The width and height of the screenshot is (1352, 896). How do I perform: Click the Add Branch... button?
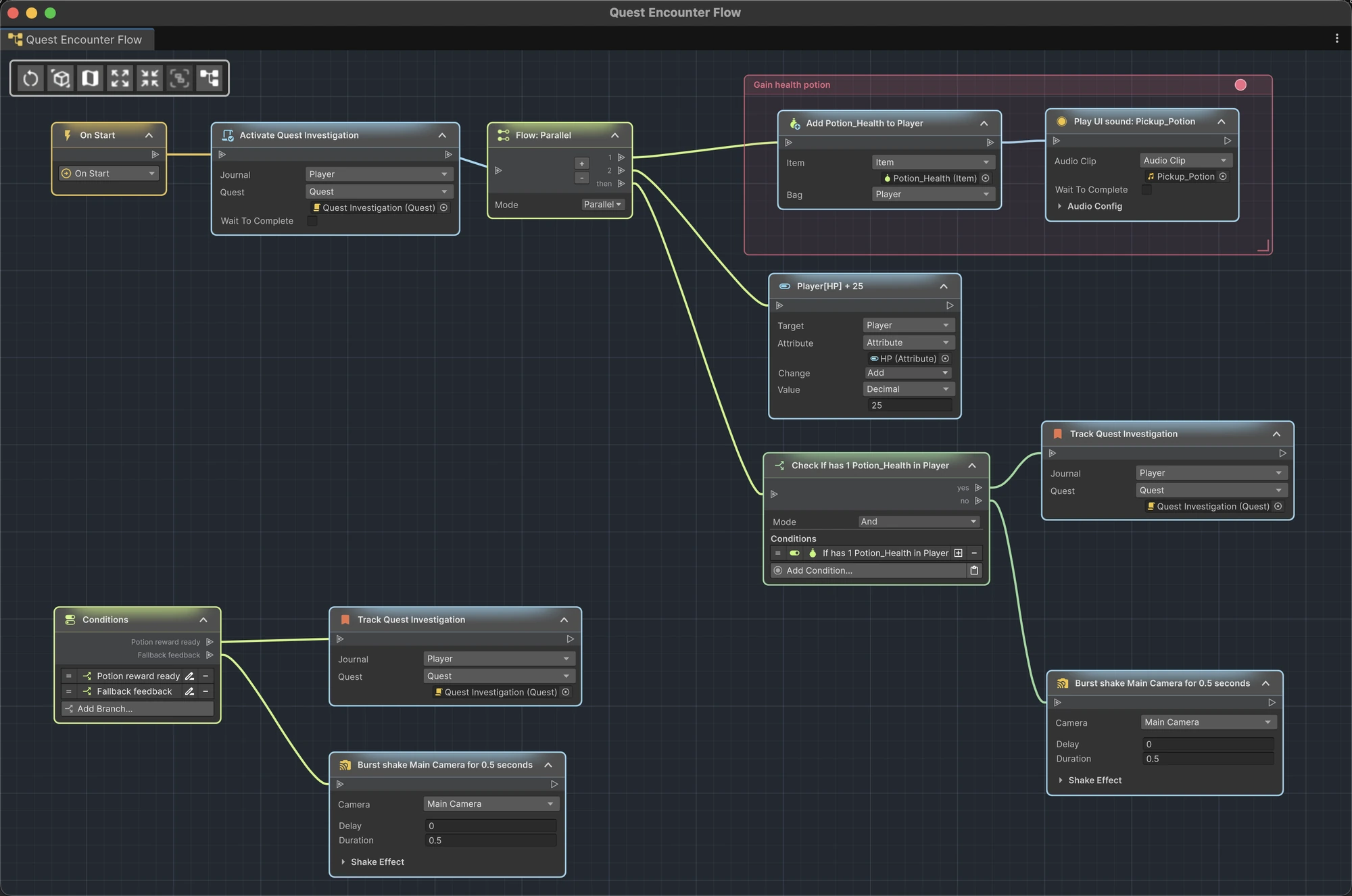[137, 709]
